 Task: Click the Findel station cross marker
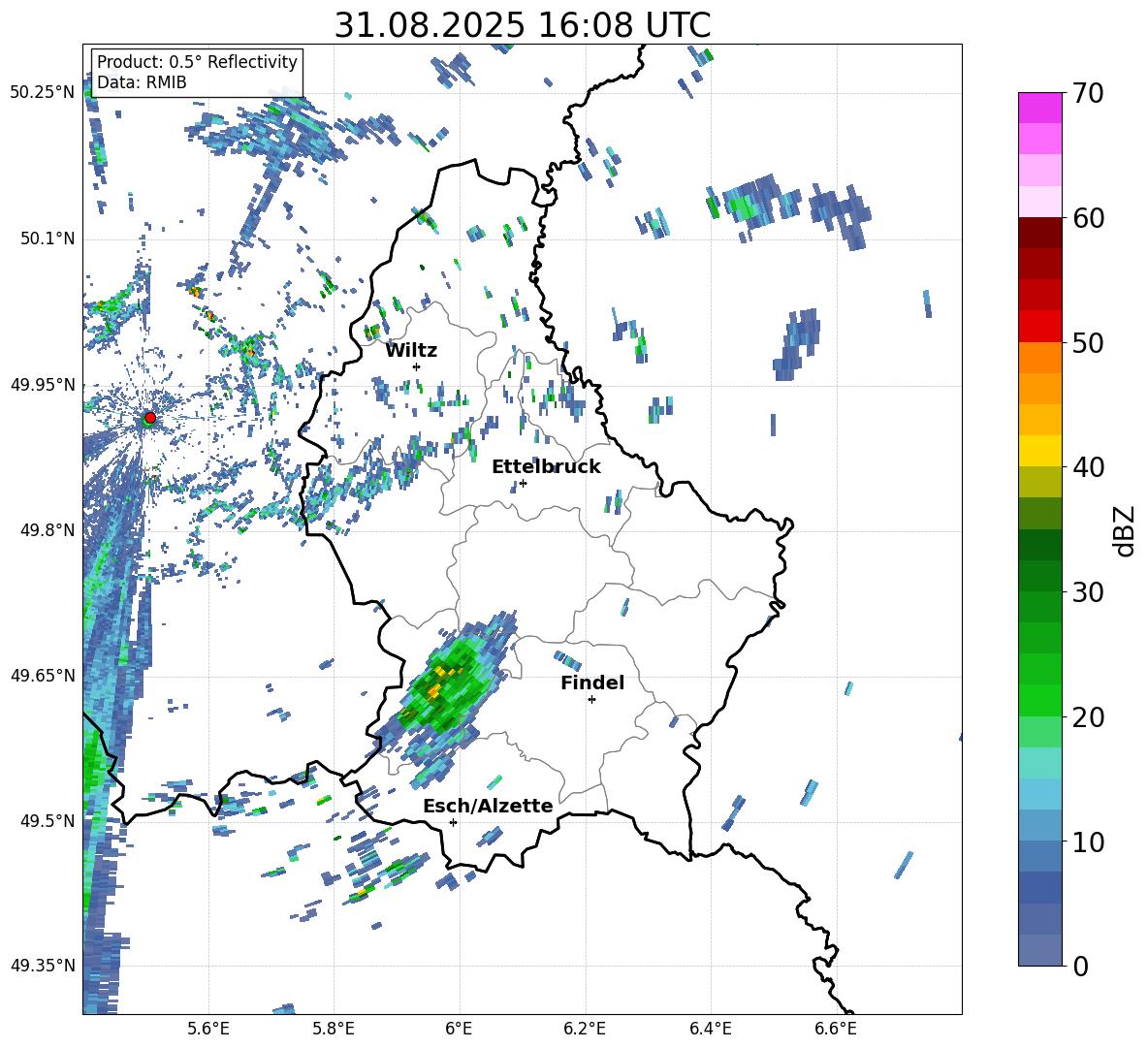coord(591,700)
